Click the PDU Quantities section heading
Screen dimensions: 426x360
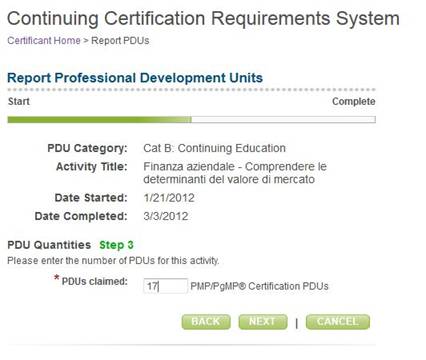pos(49,245)
